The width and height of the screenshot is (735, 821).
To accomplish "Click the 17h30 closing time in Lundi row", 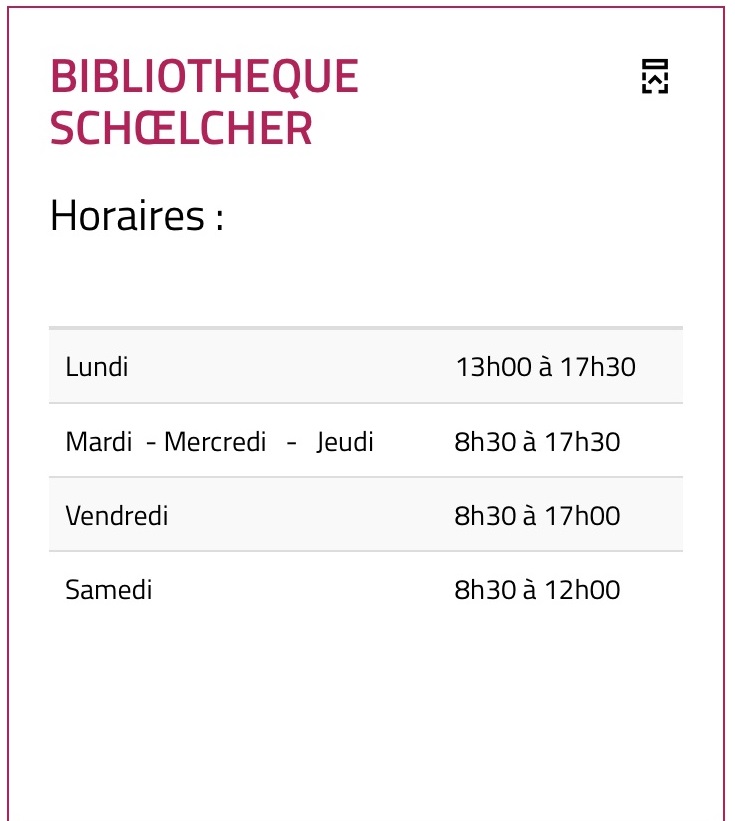I will click(x=598, y=367).
